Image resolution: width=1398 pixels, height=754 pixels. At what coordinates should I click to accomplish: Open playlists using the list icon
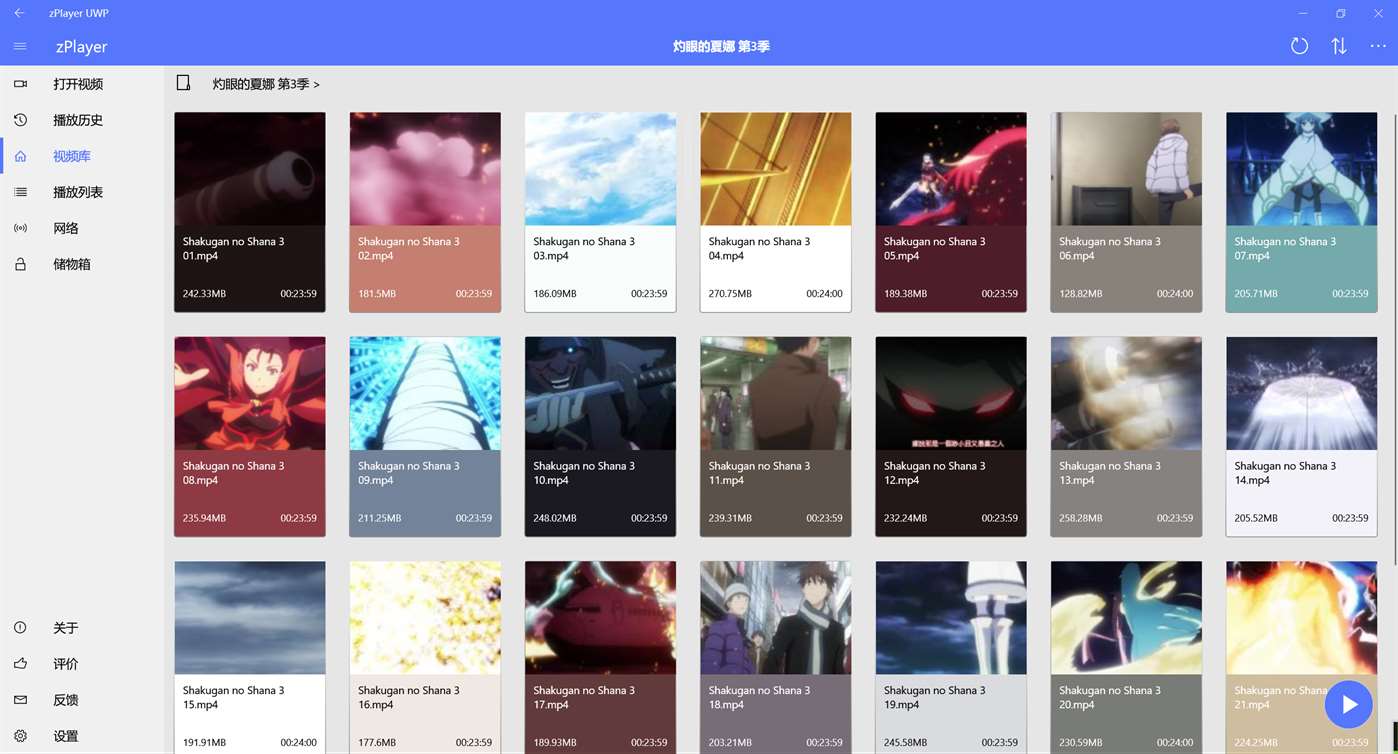pyautogui.click(x=20, y=192)
